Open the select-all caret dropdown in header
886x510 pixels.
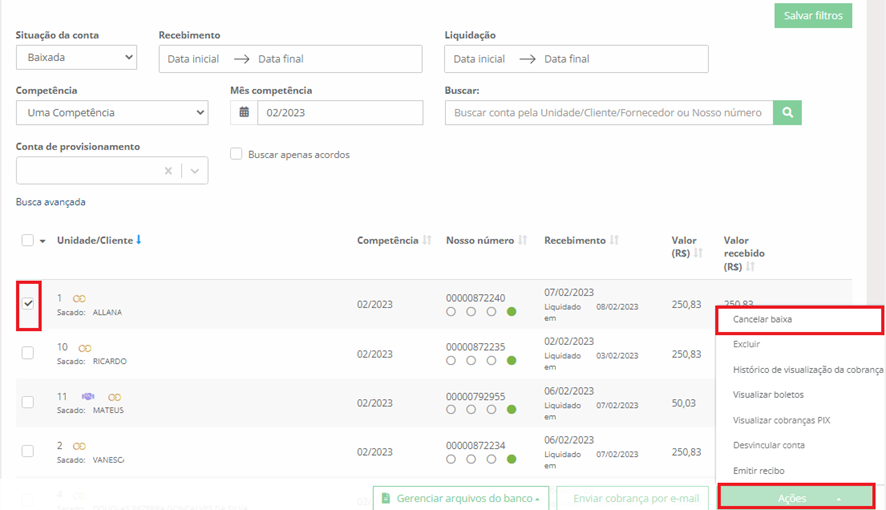pos(42,241)
